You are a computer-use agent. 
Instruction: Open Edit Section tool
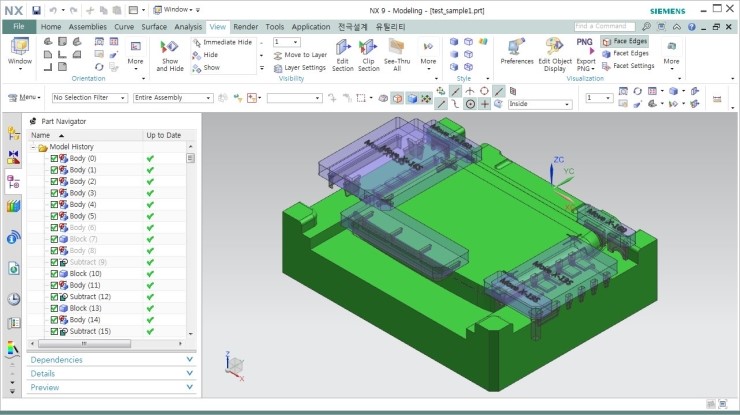click(343, 55)
